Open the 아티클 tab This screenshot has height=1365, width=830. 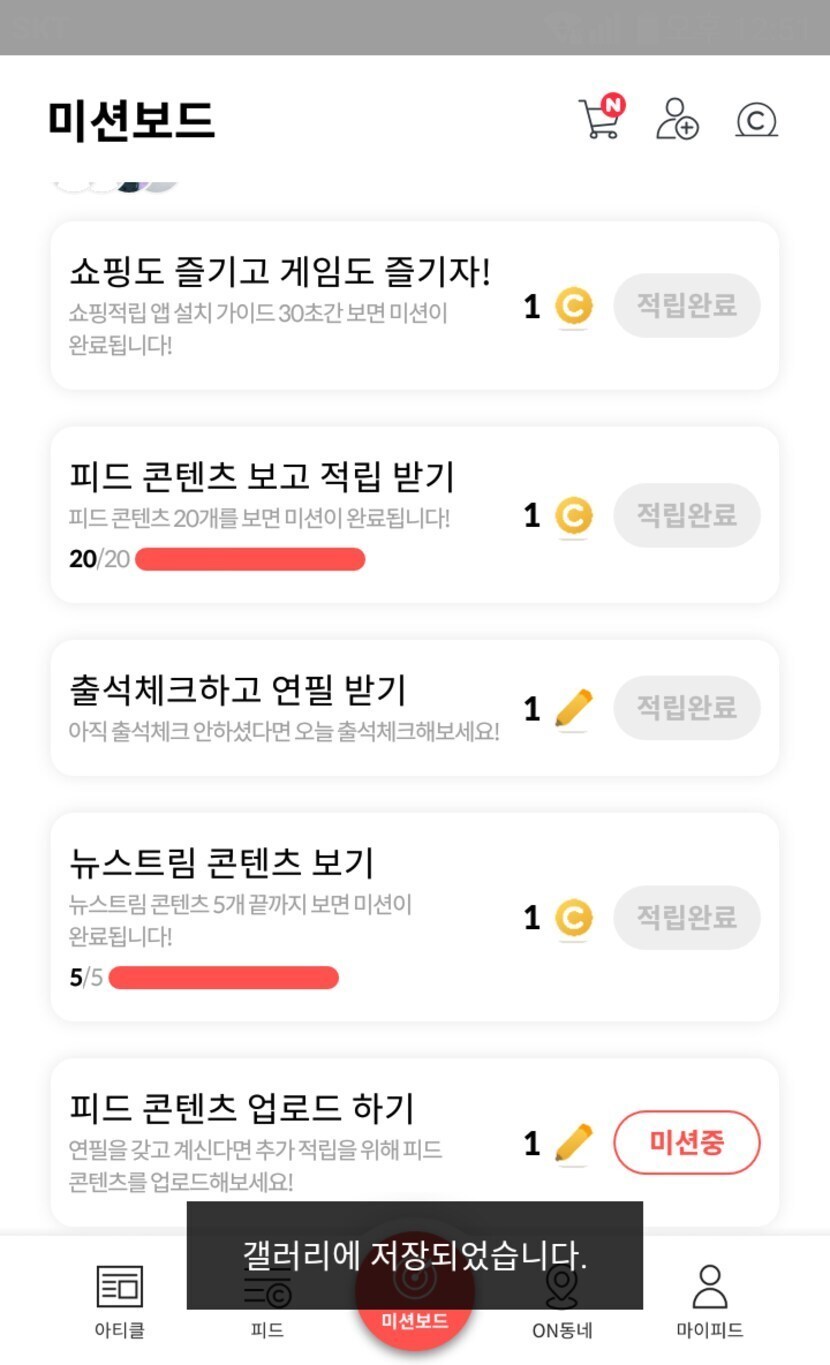pos(120,1300)
